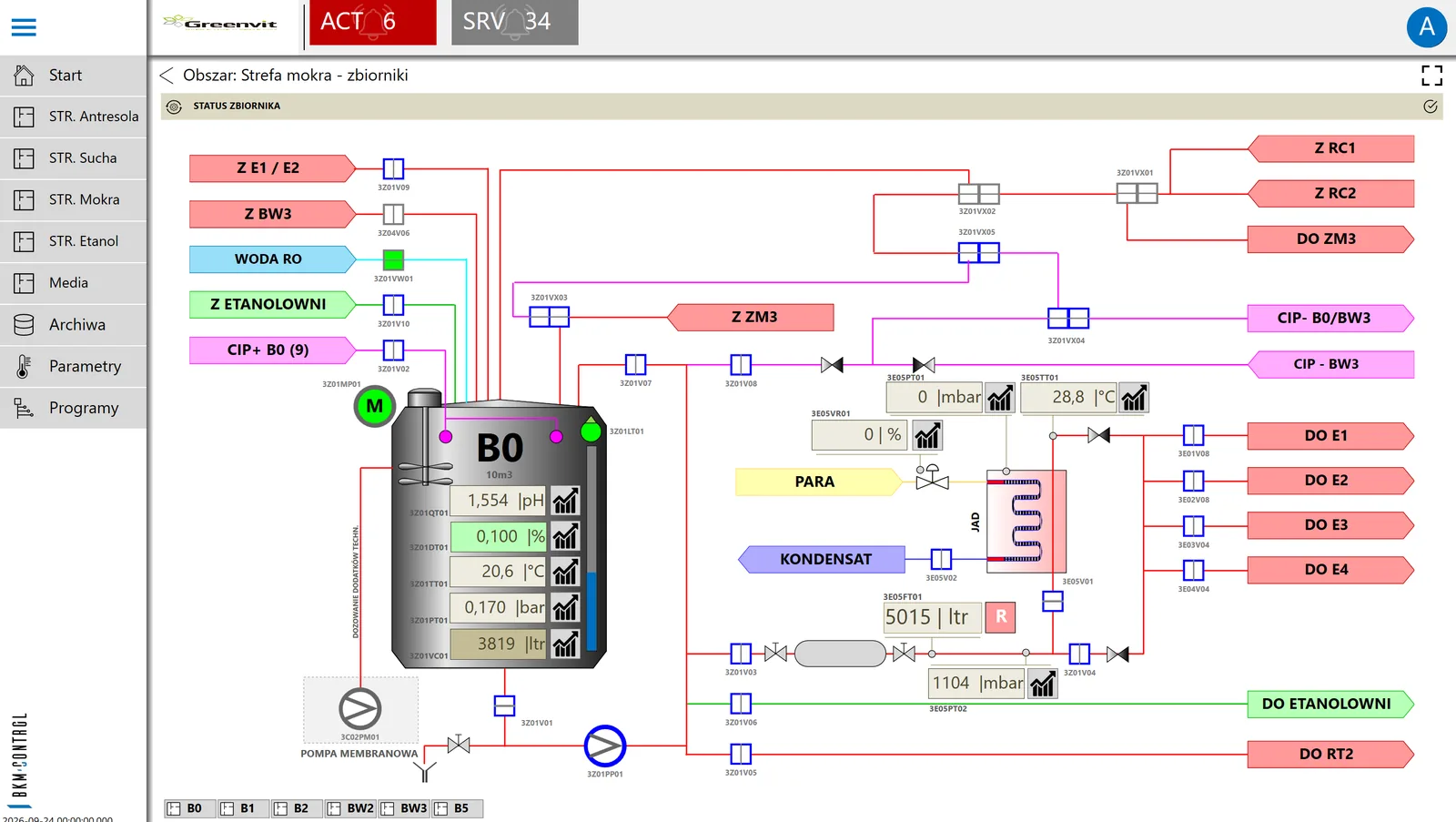The width and height of the screenshot is (1456, 822).
Task: Toggle valve 3Z01V10 on Z ETANOLOWNI line
Action: [393, 305]
